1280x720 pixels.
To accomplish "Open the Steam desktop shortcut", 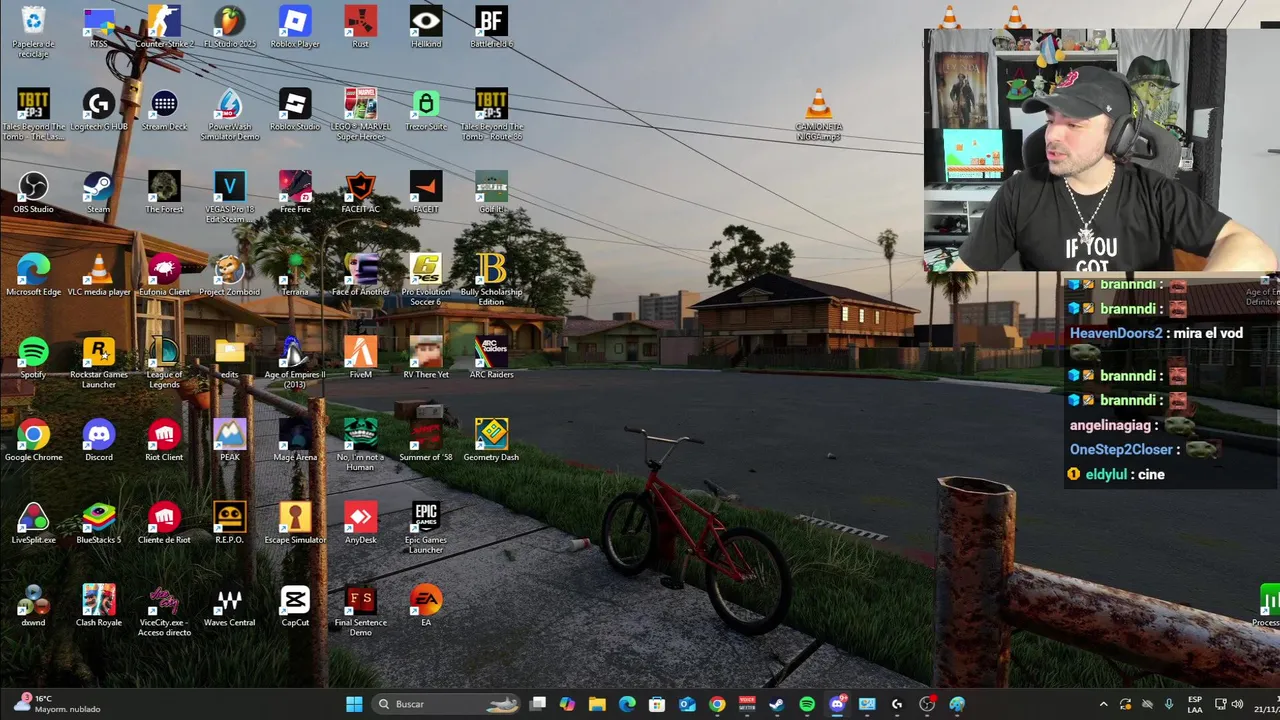I will (99, 193).
